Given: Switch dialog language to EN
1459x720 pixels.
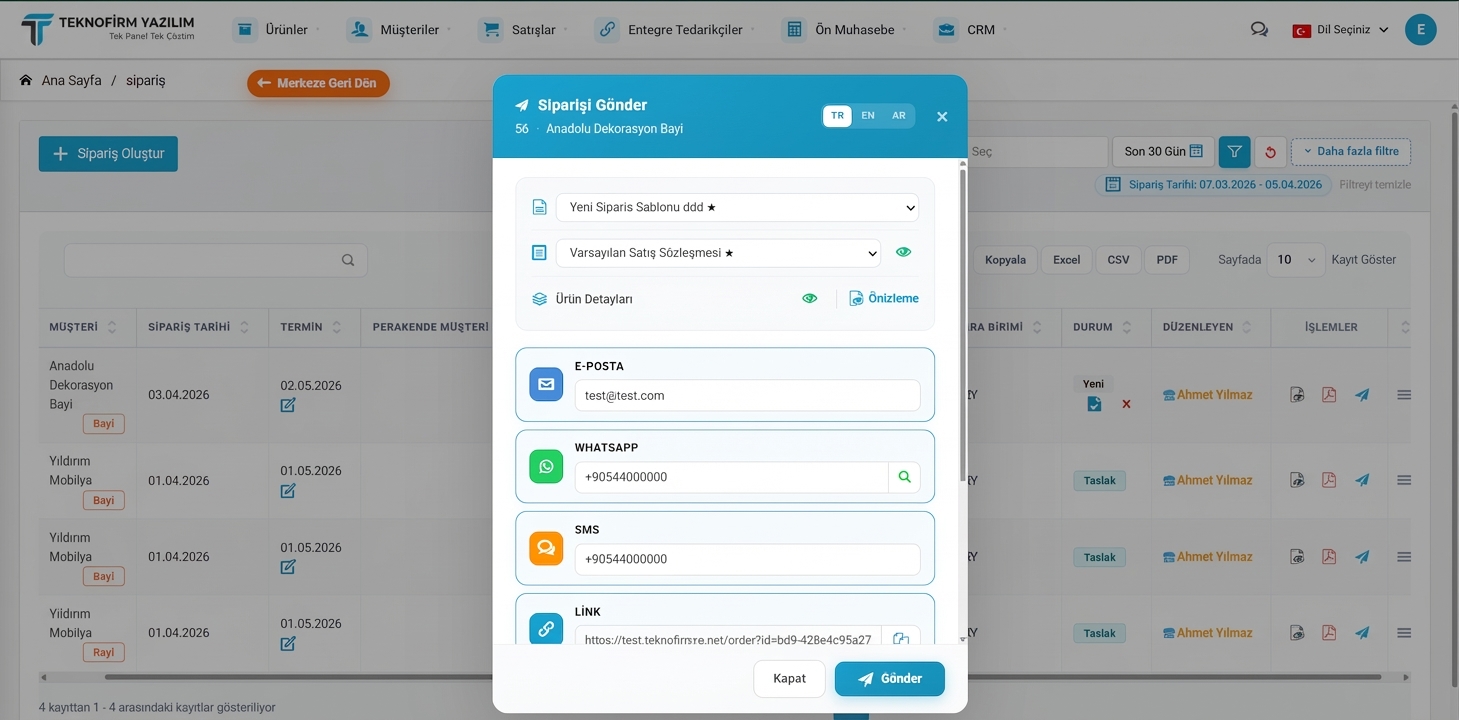Looking at the screenshot, I should click(x=868, y=116).
